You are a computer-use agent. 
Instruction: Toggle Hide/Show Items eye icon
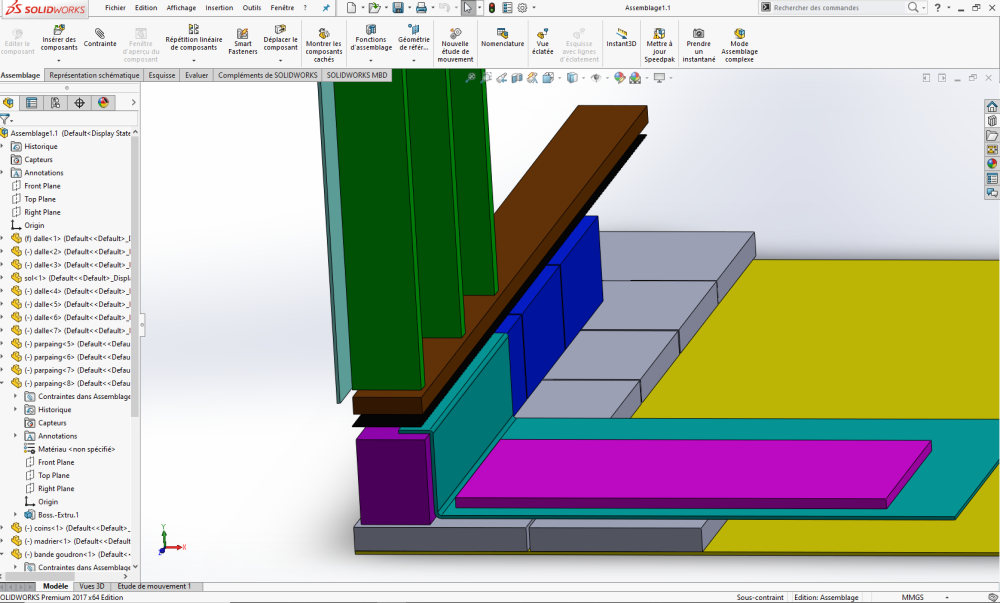[x=596, y=78]
